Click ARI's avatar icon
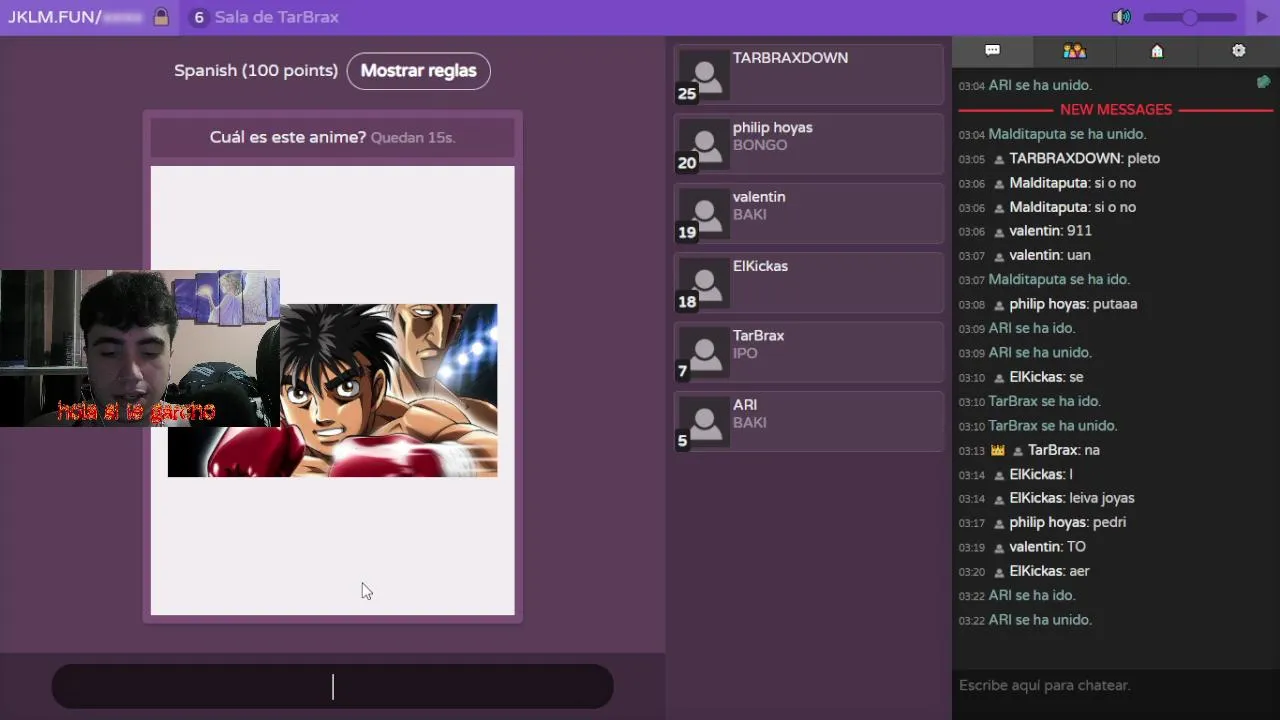 [x=704, y=422]
